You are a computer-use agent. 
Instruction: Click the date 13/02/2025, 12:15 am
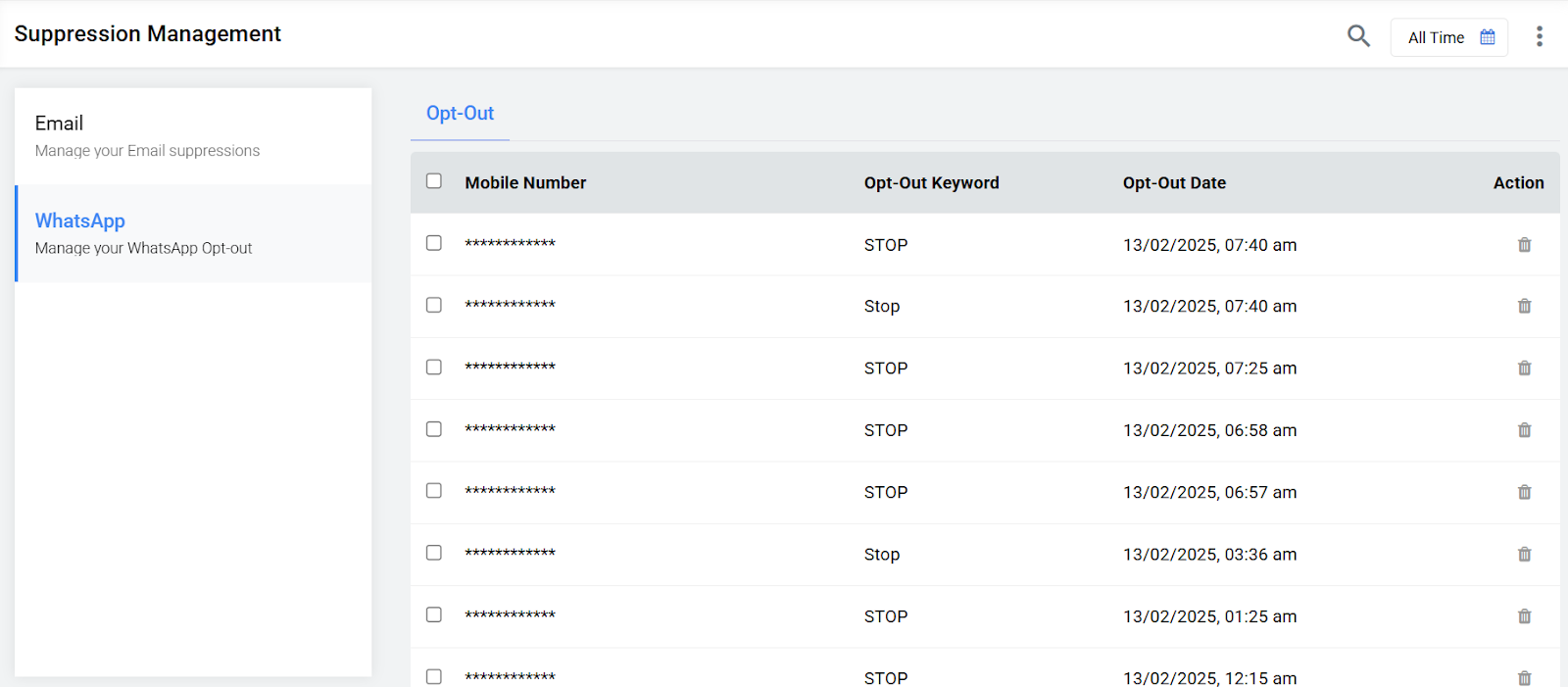coord(1209,678)
